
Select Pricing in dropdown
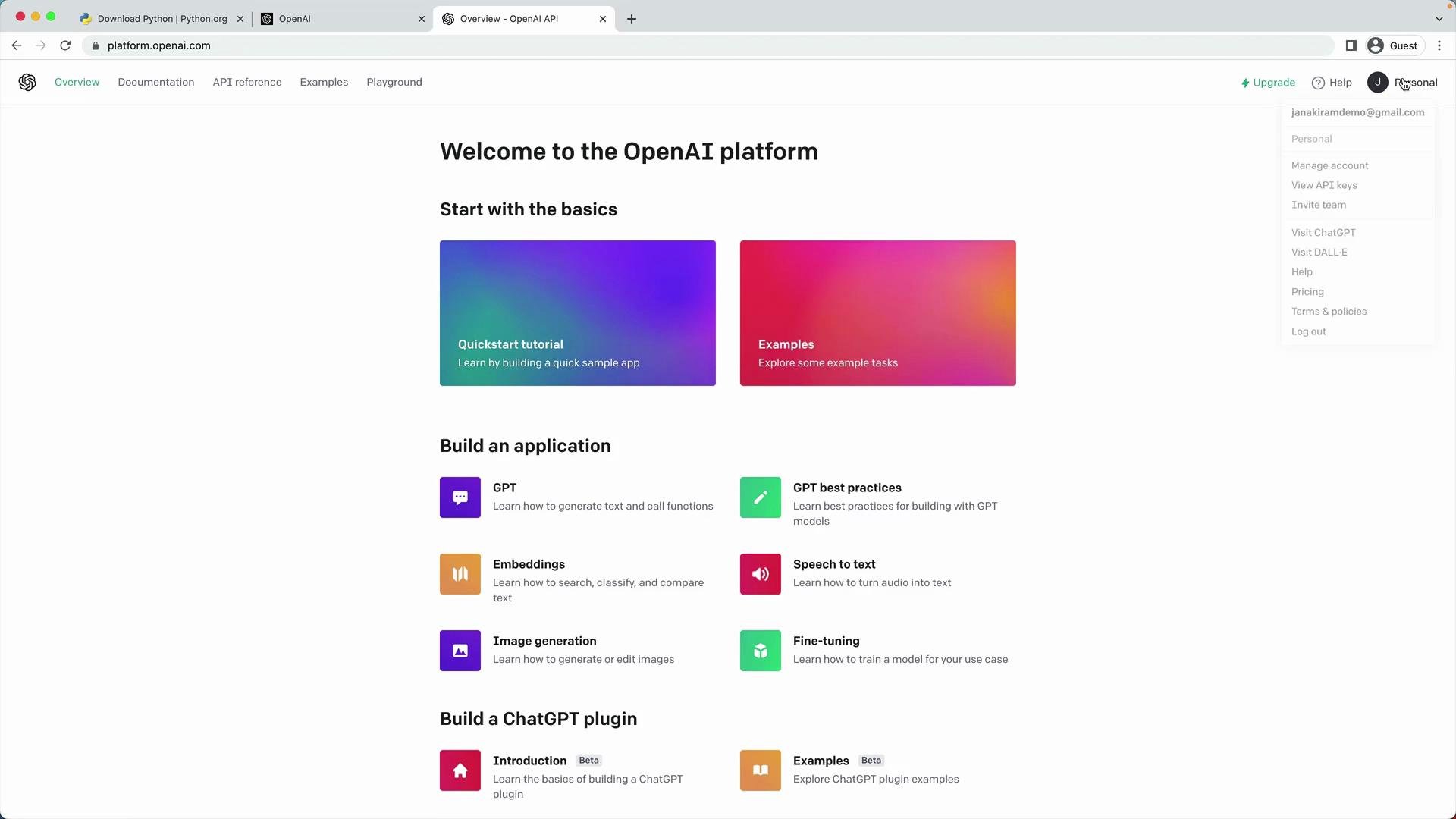(x=1307, y=292)
